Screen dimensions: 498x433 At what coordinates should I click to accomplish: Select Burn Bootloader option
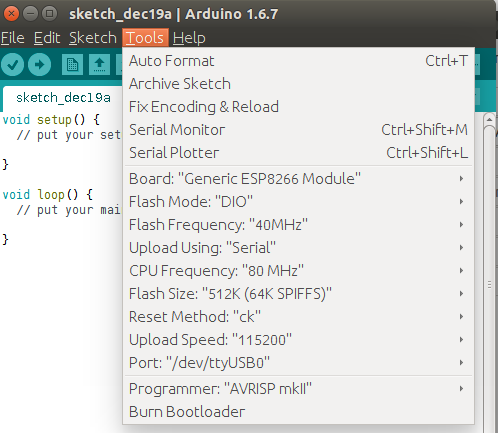pos(298,412)
